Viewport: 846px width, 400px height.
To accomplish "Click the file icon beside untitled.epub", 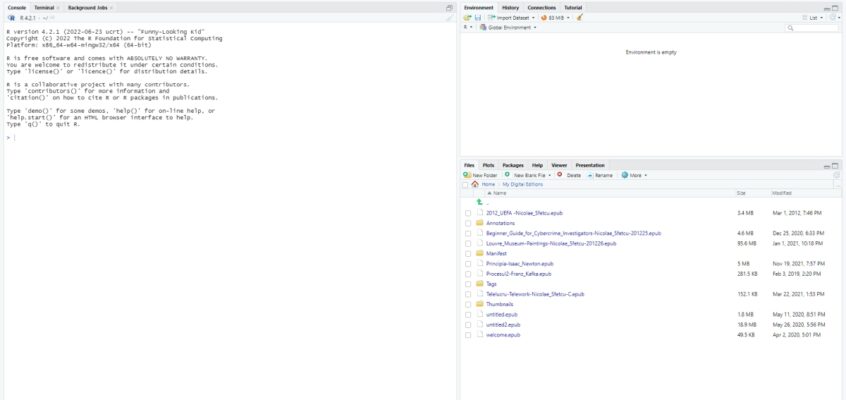I will click(479, 314).
